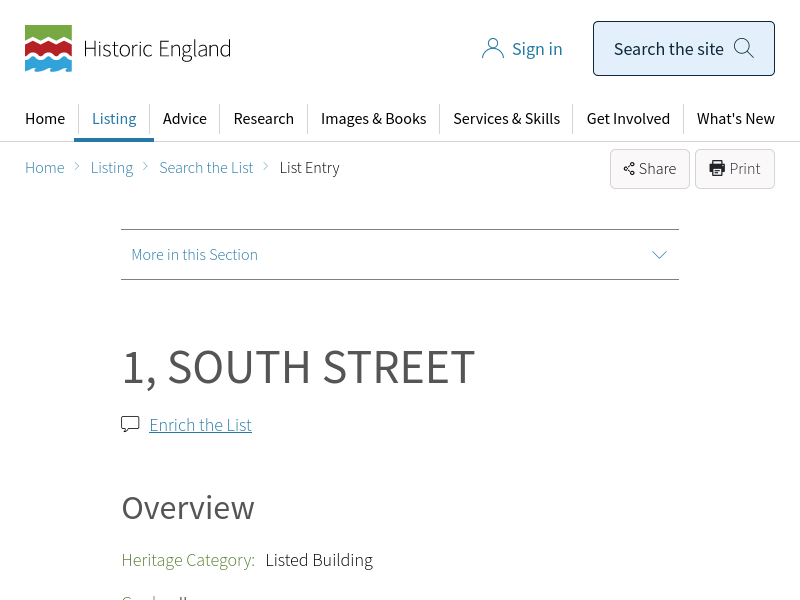Go to the Research section
Image resolution: width=800 pixels, height=600 pixels.
coord(264,119)
